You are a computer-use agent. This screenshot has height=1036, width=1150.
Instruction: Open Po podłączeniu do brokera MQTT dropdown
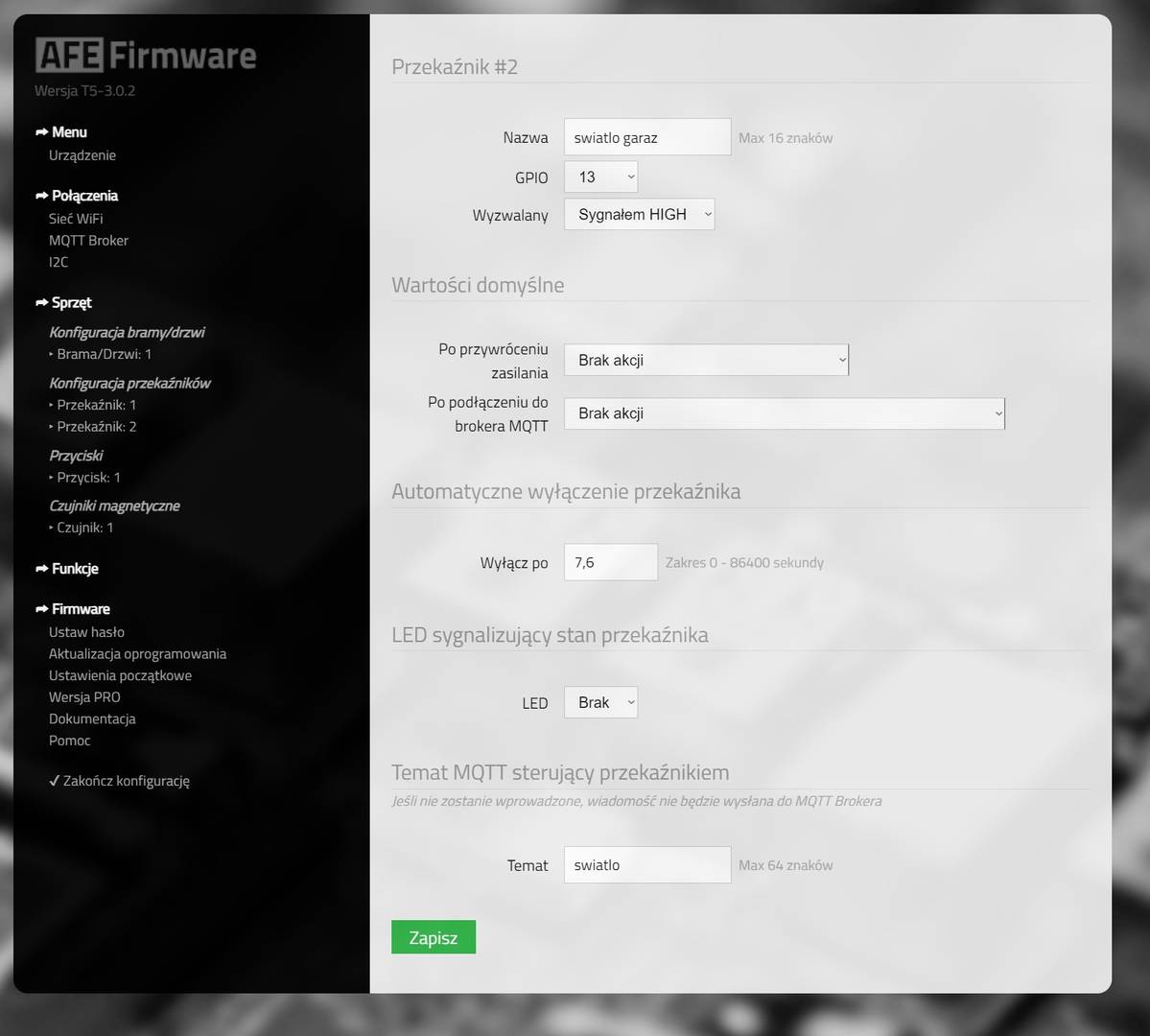(x=784, y=413)
